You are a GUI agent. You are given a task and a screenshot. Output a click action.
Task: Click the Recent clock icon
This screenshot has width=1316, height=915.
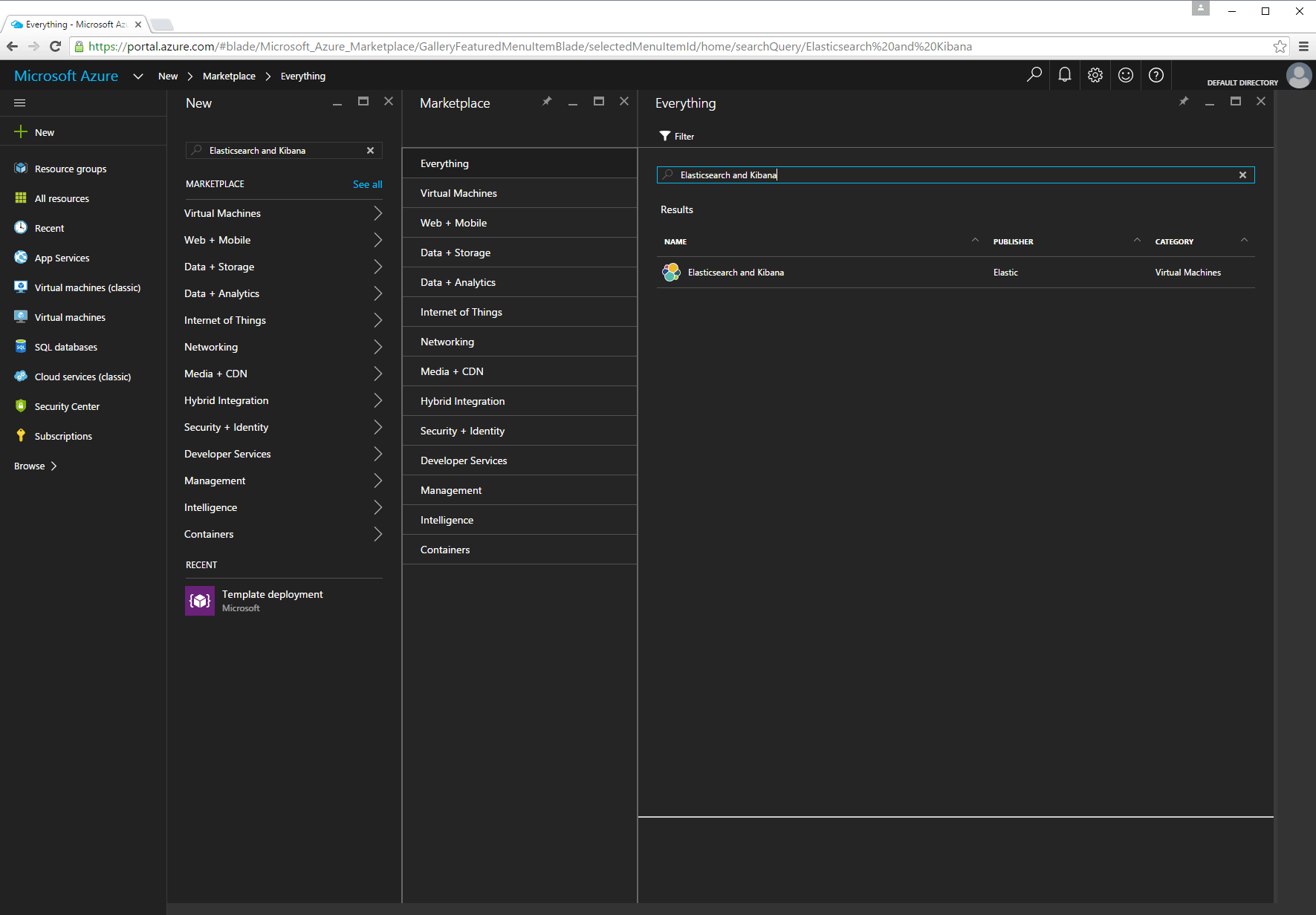[x=21, y=228]
